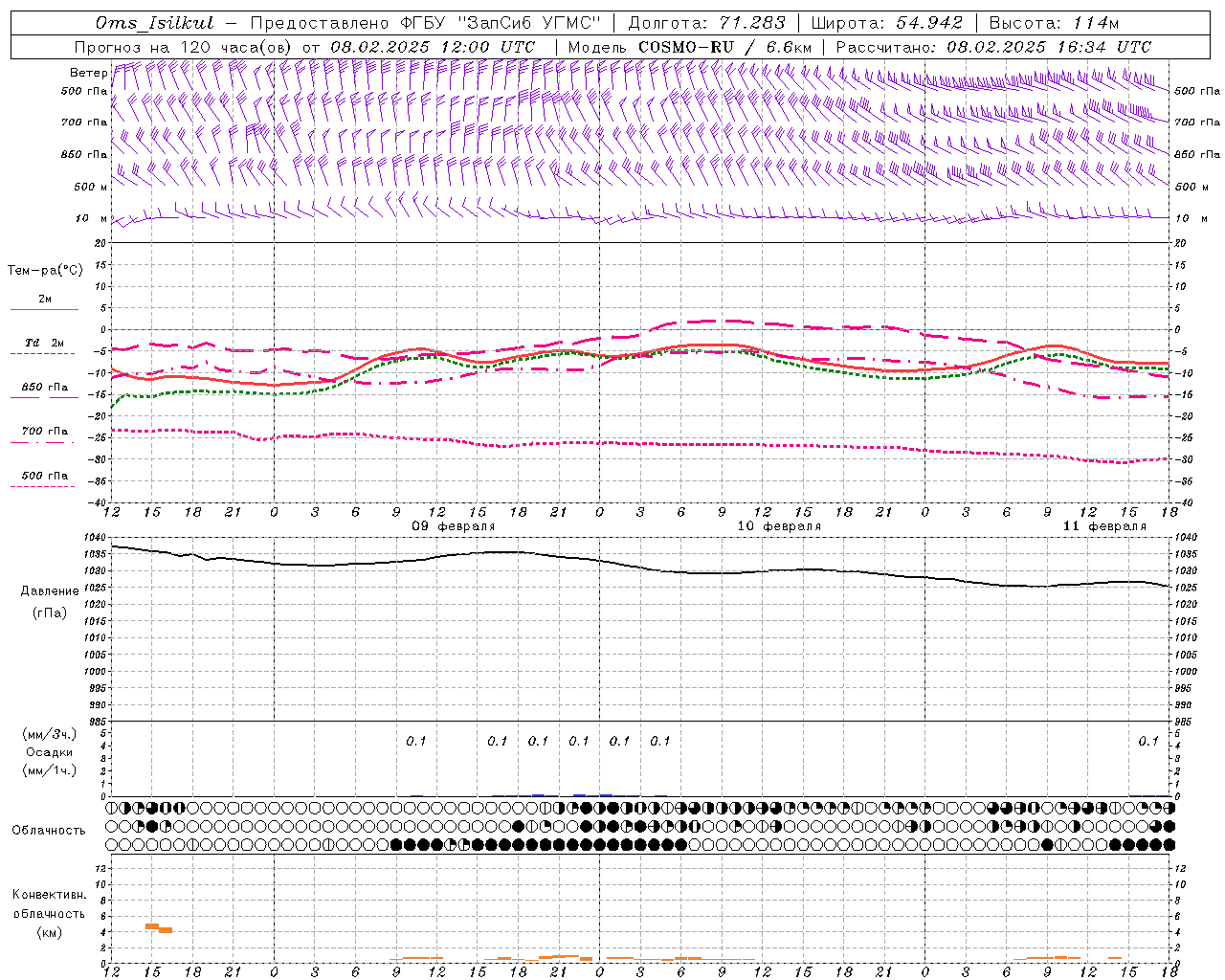Image resolution: width=1225 pixels, height=980 pixels.
Task: Click the 500 м wind level label on left
Action: pyautogui.click(x=91, y=187)
